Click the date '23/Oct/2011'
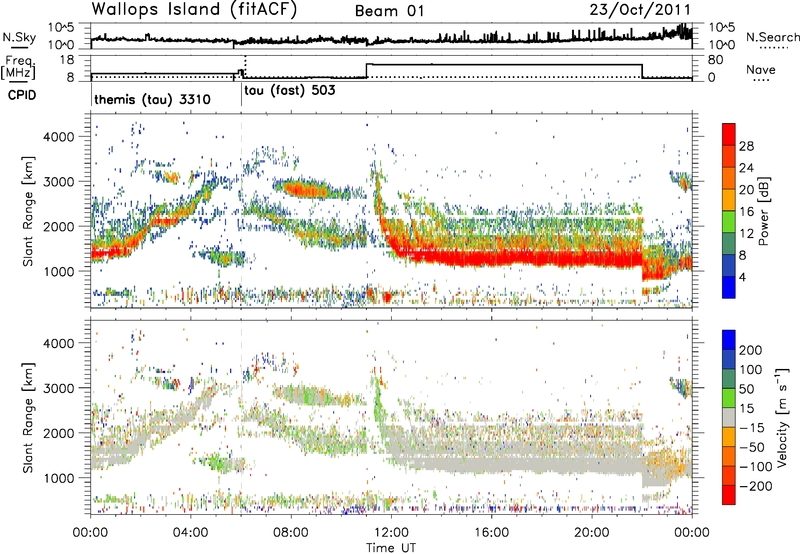 click(x=640, y=10)
